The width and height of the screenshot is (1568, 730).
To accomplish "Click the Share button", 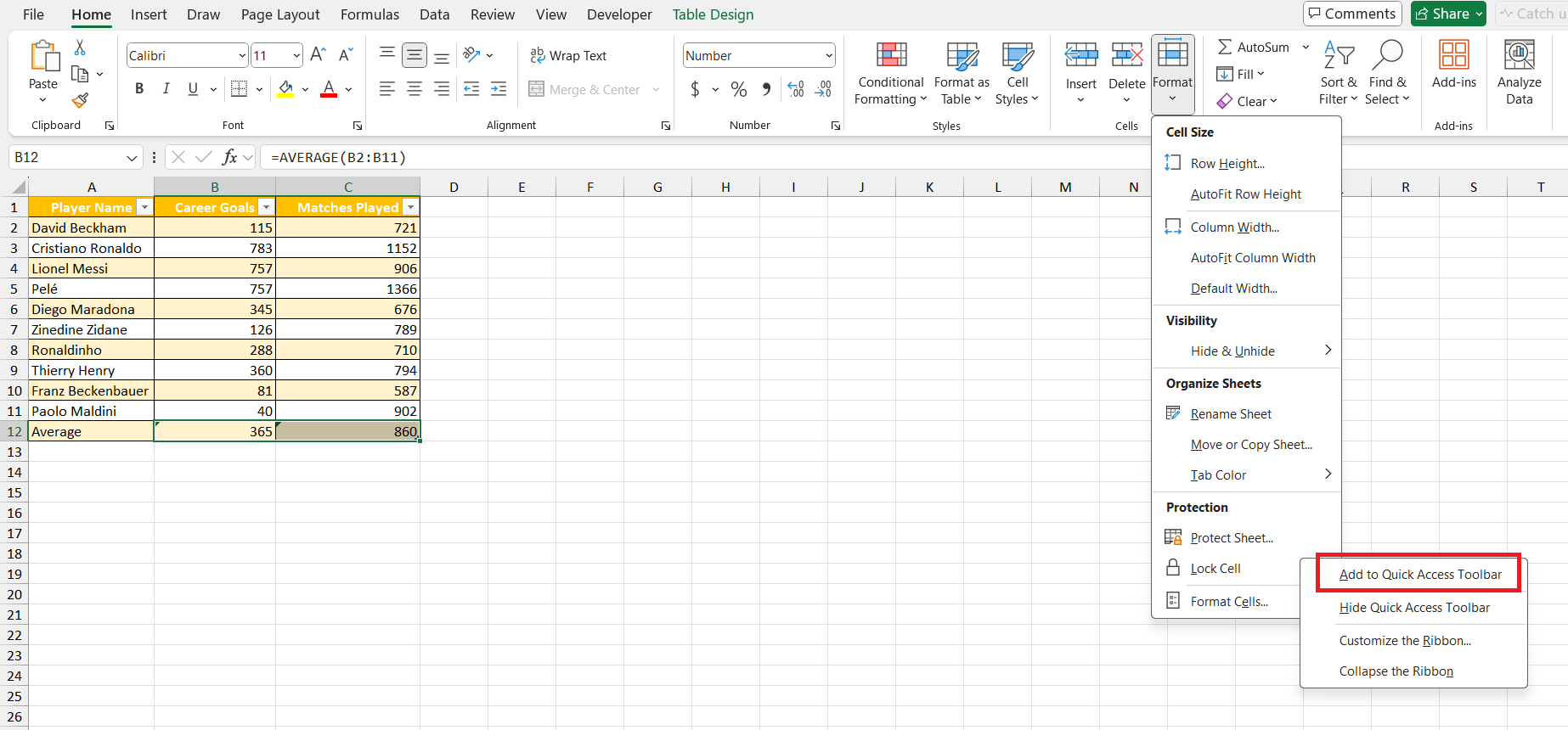I will click(1448, 14).
